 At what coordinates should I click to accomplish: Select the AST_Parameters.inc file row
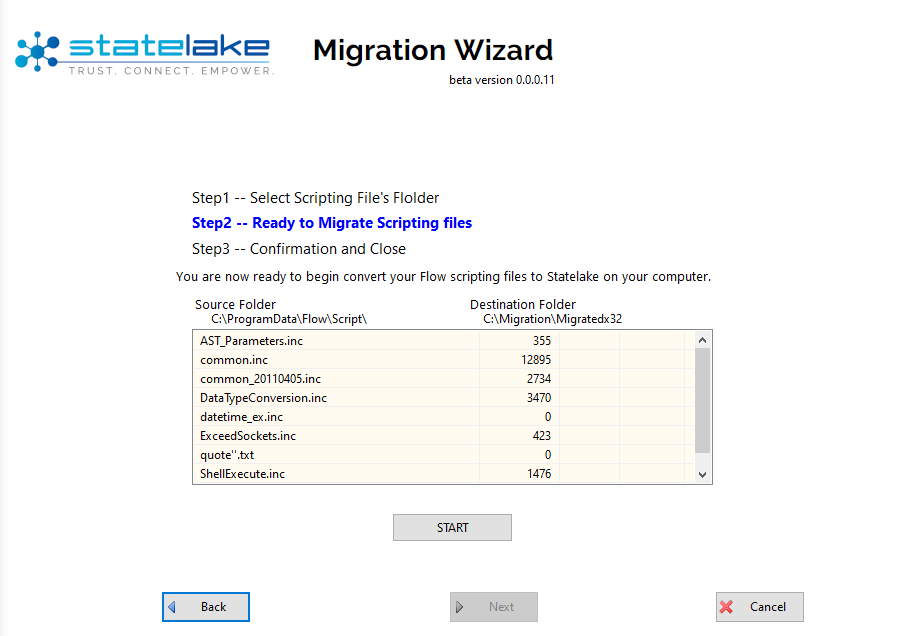pos(443,341)
